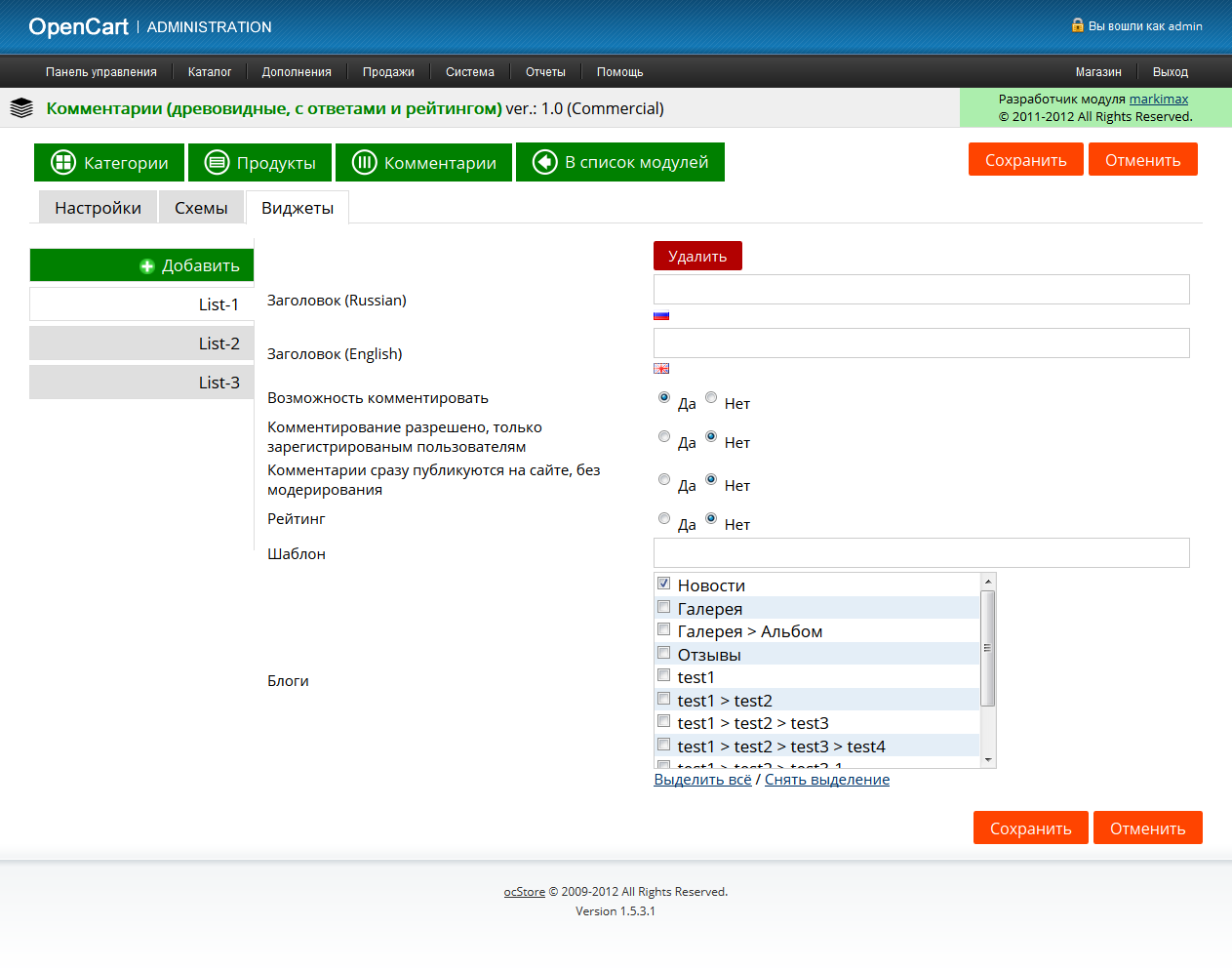This screenshot has width=1232, height=969.
Task: Open the ocStore footer link
Action: pyautogui.click(x=524, y=892)
